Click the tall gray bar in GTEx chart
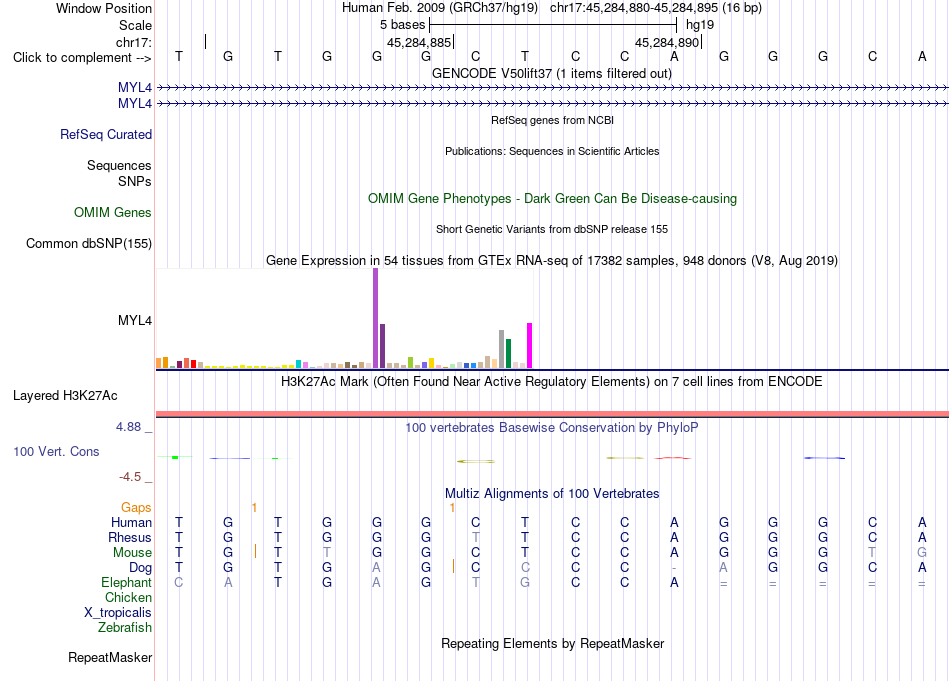950x681 pixels. tap(502, 349)
